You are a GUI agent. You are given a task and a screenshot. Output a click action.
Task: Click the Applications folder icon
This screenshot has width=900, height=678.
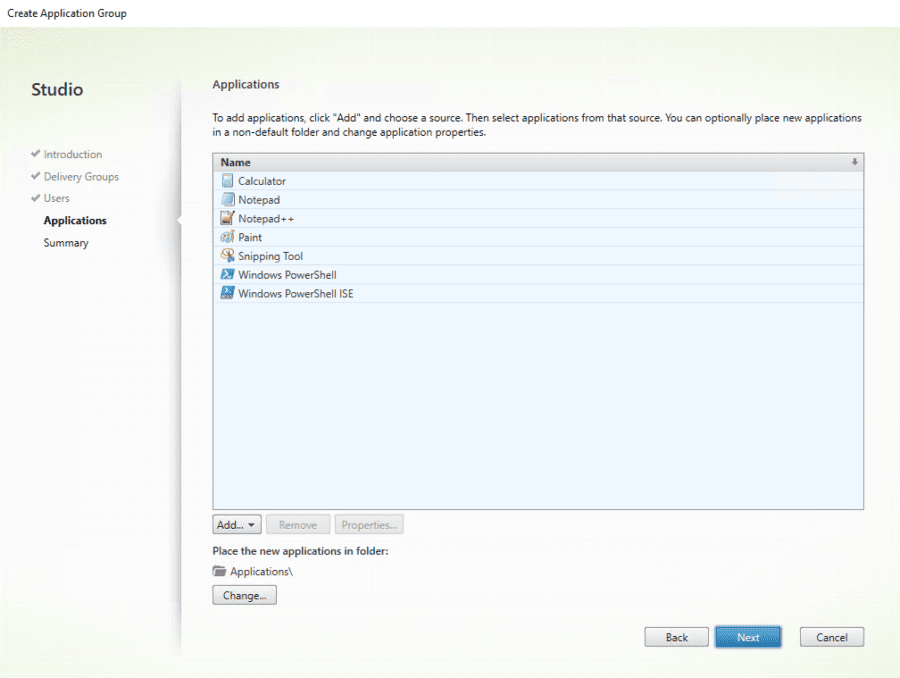click(x=220, y=572)
